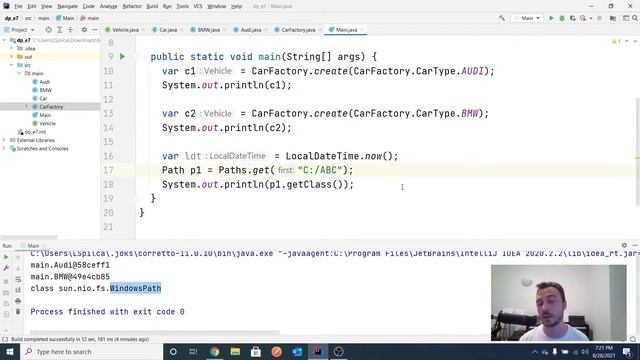Image resolution: width=640 pixels, height=360 pixels.
Task: Debug Main with the green bug icon
Action: tap(562, 18)
